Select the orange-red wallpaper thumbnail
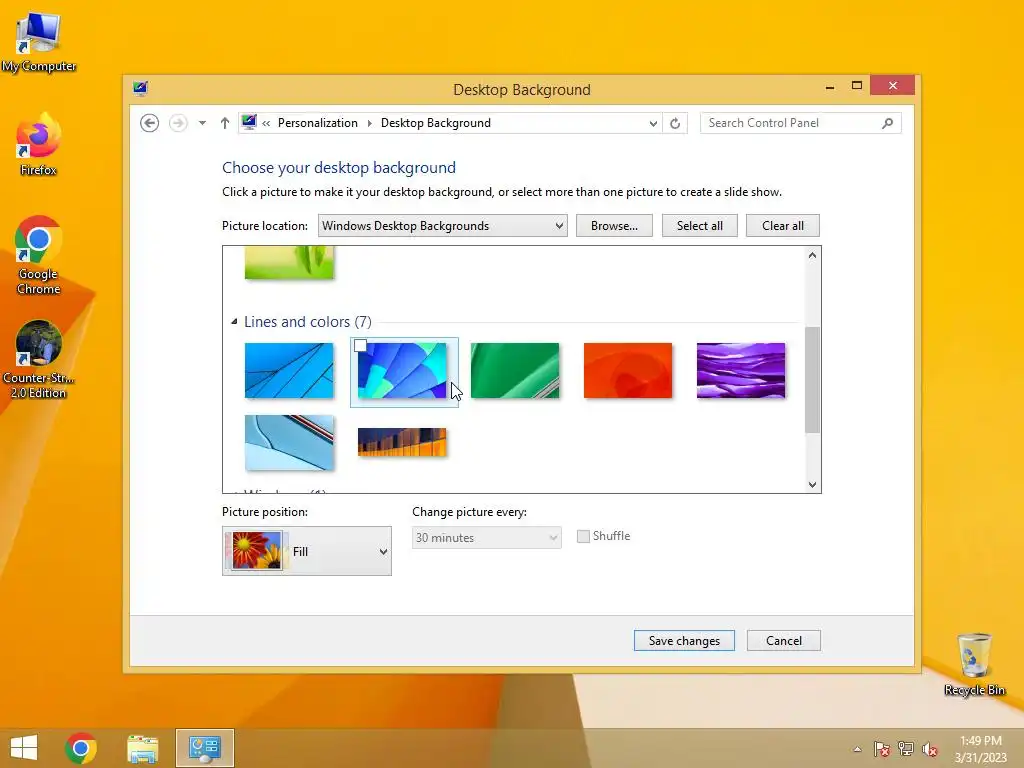The width and height of the screenshot is (1024, 768). (x=628, y=370)
